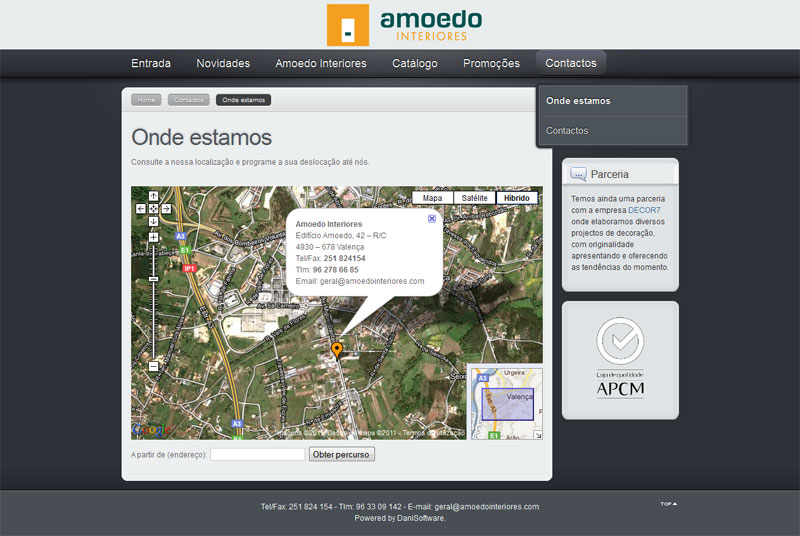This screenshot has width=800, height=536.
Task: Click the Onde estamos page heading
Action: [202, 137]
